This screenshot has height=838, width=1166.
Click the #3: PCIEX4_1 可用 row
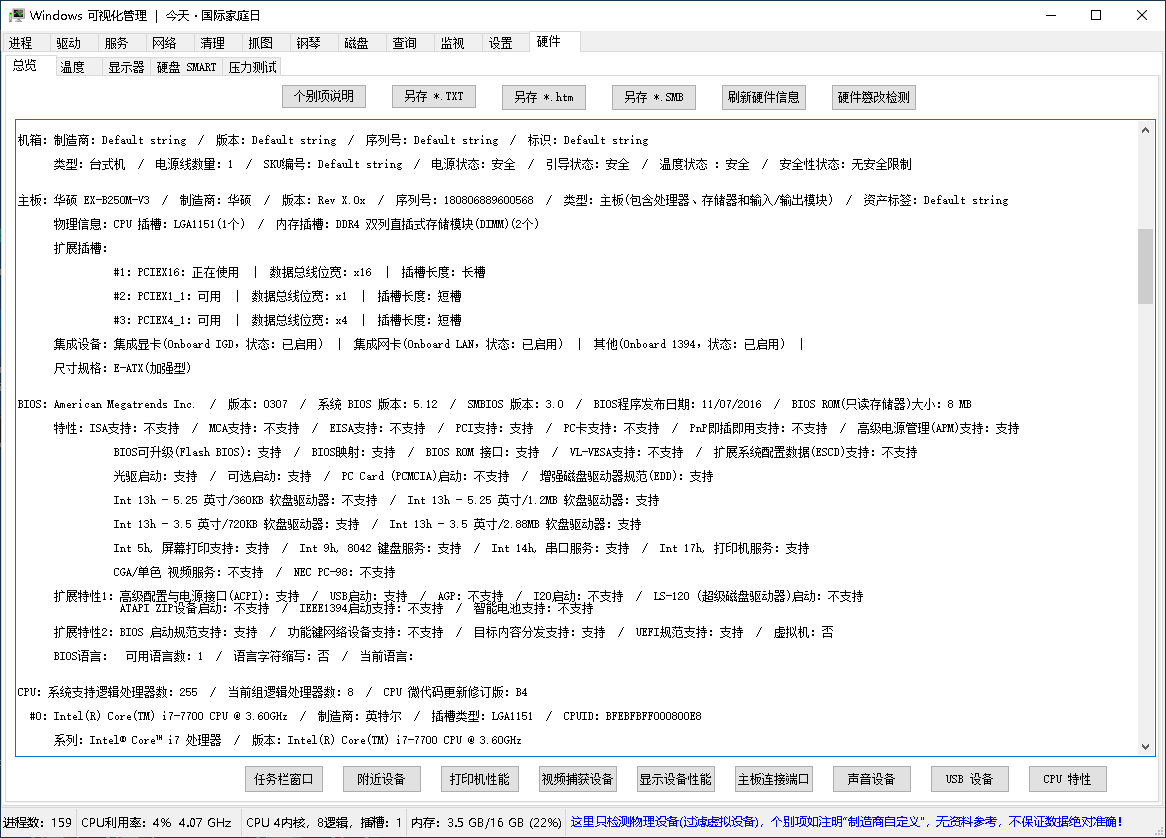pos(287,320)
